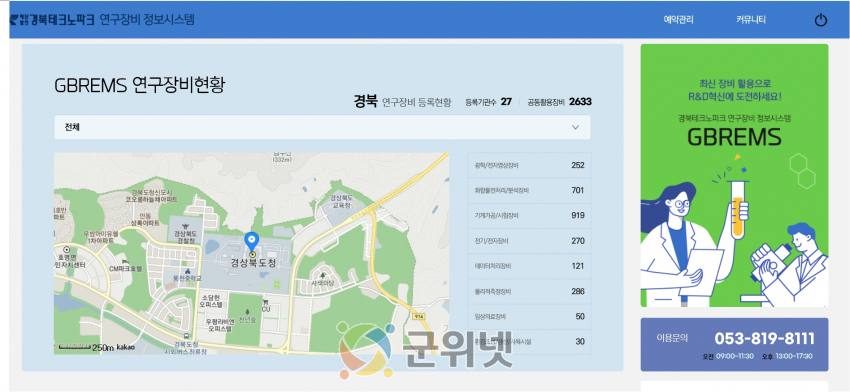Viewport: 850px width, 392px height.
Task: Select 기계가공/시험장비 category with 919
Action: tap(529, 215)
